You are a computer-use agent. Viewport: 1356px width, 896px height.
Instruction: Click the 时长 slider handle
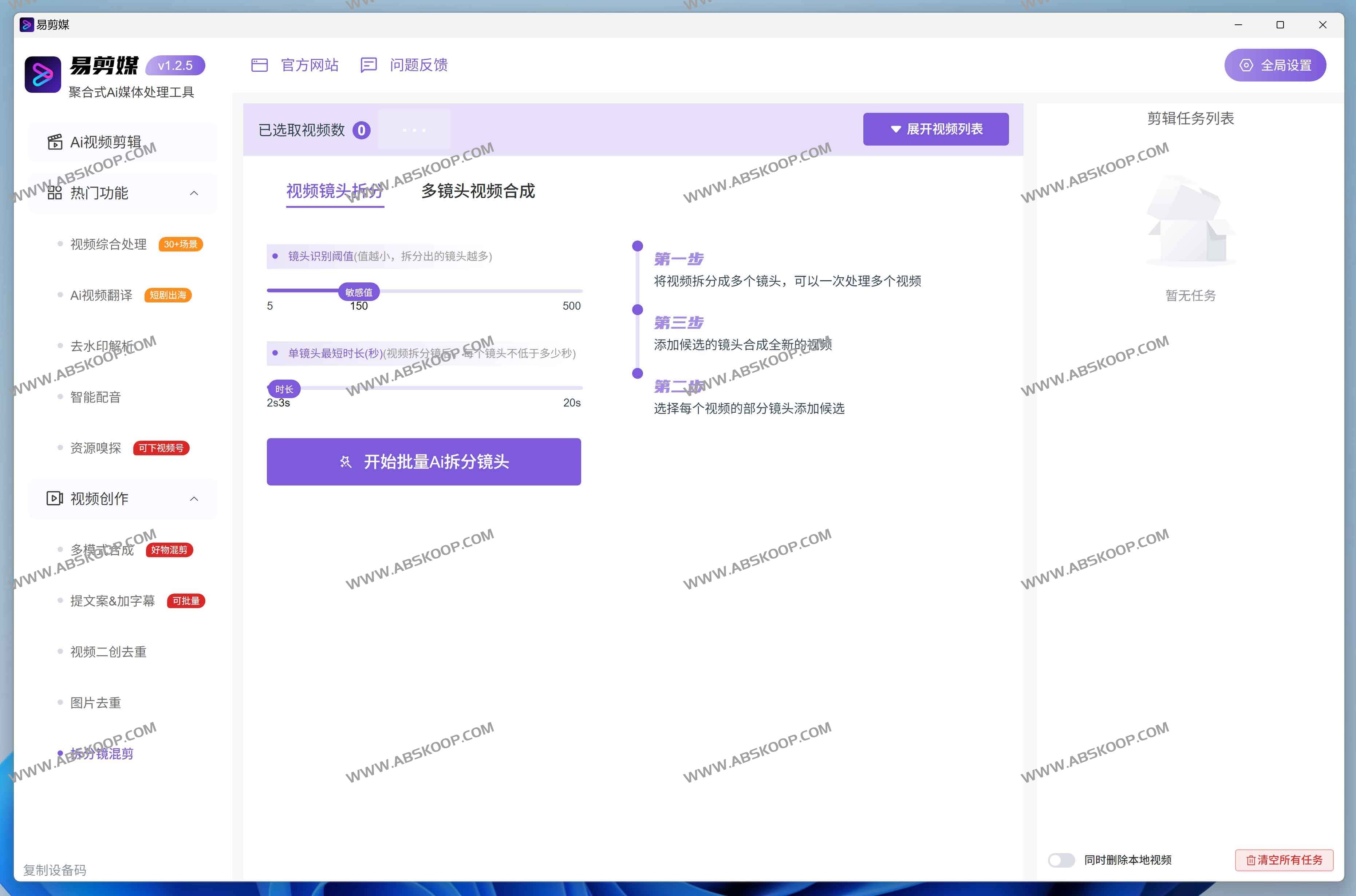click(284, 388)
